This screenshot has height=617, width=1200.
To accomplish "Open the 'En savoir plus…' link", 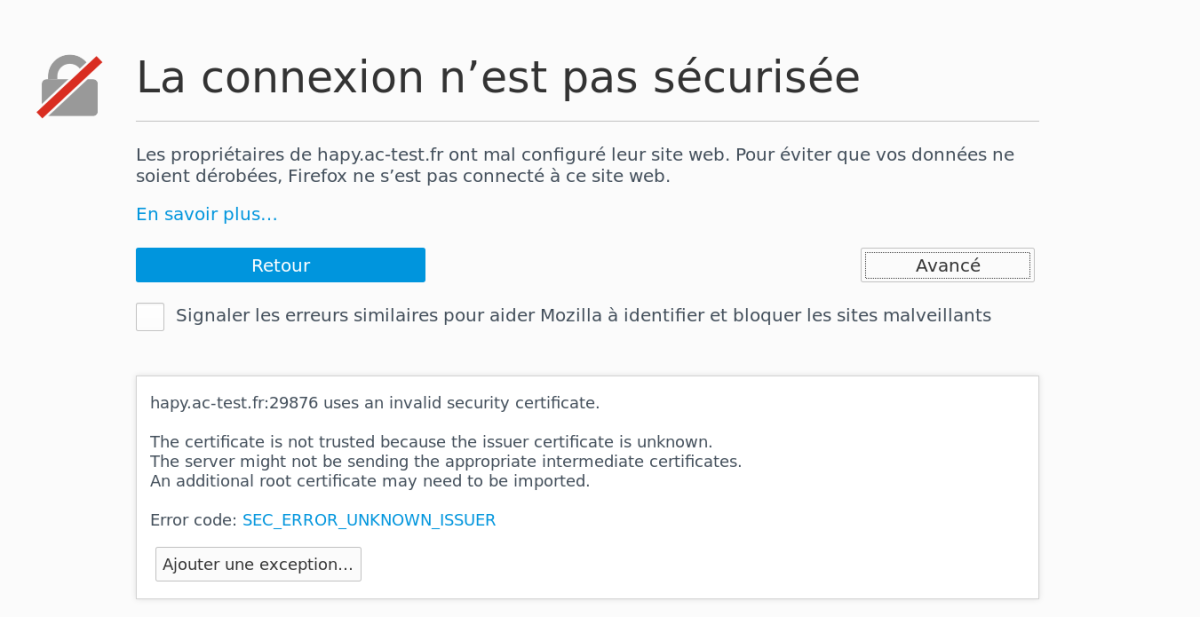I will tap(207, 214).
